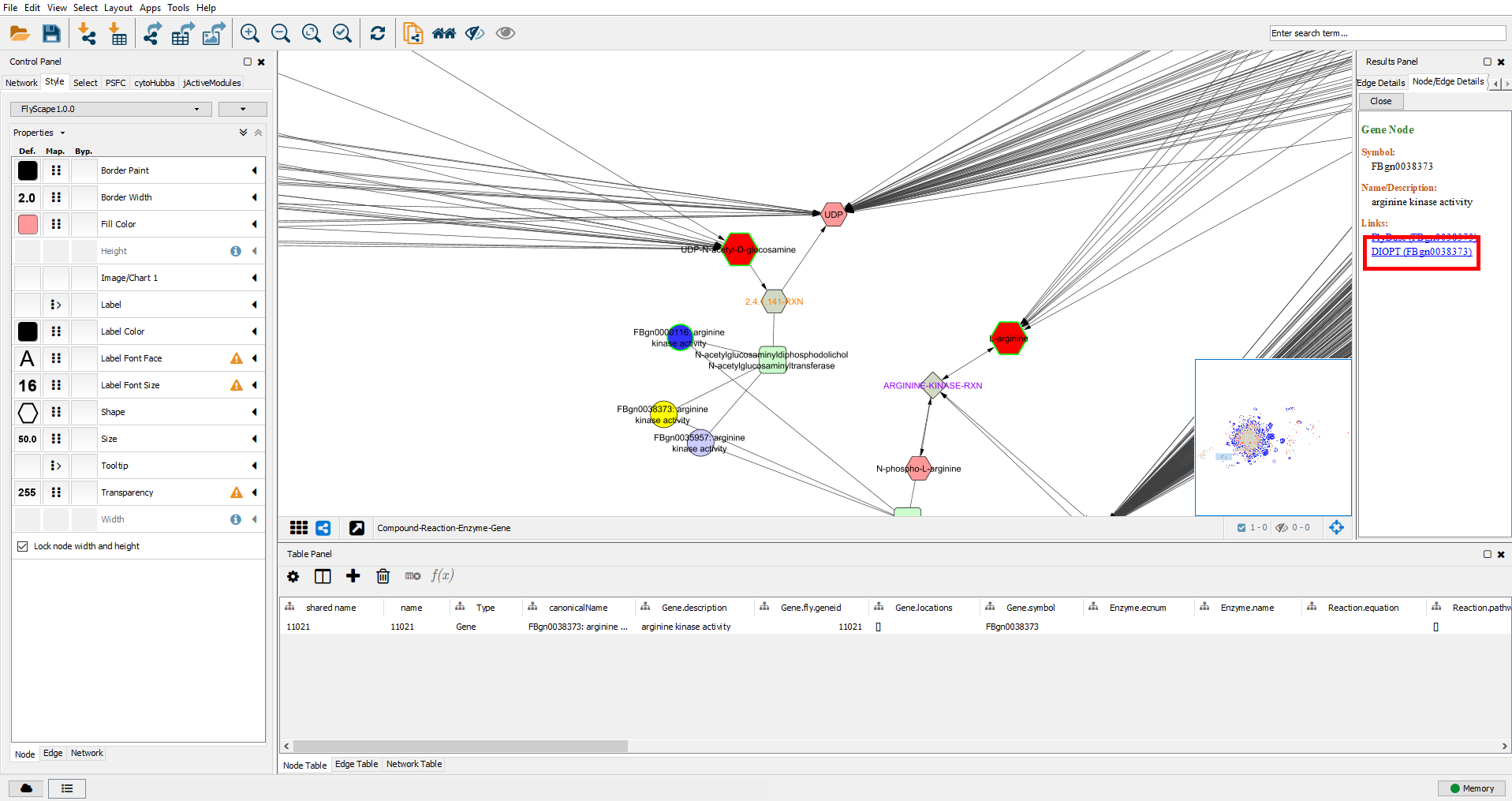
Task: Open DIOPT (FBgn0038373) link
Action: coord(1421,252)
